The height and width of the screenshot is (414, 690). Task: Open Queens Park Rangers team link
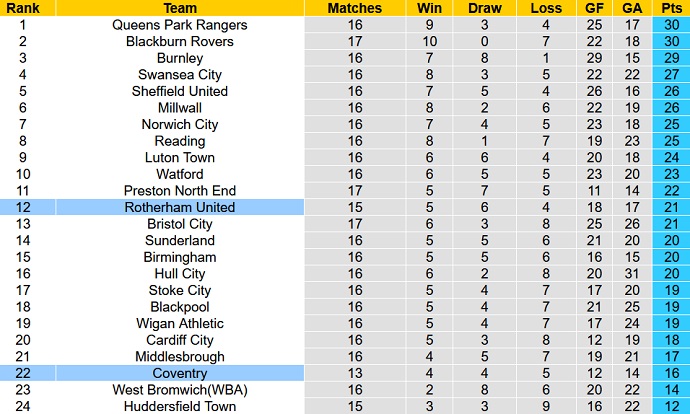(179, 25)
